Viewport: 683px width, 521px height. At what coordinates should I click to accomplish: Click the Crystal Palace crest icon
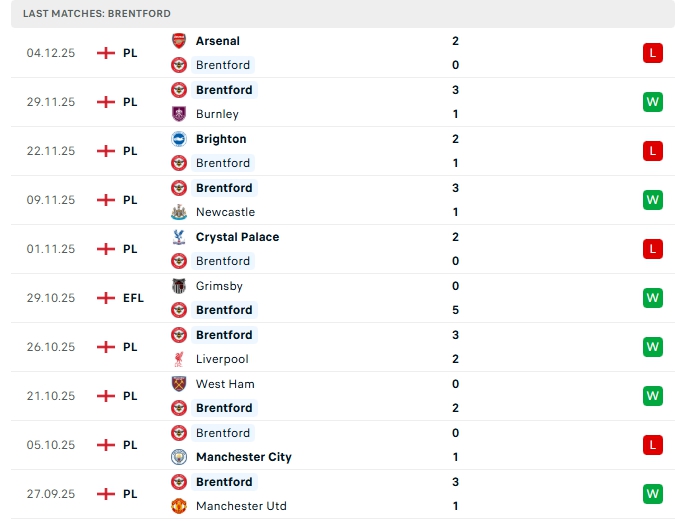click(x=179, y=237)
